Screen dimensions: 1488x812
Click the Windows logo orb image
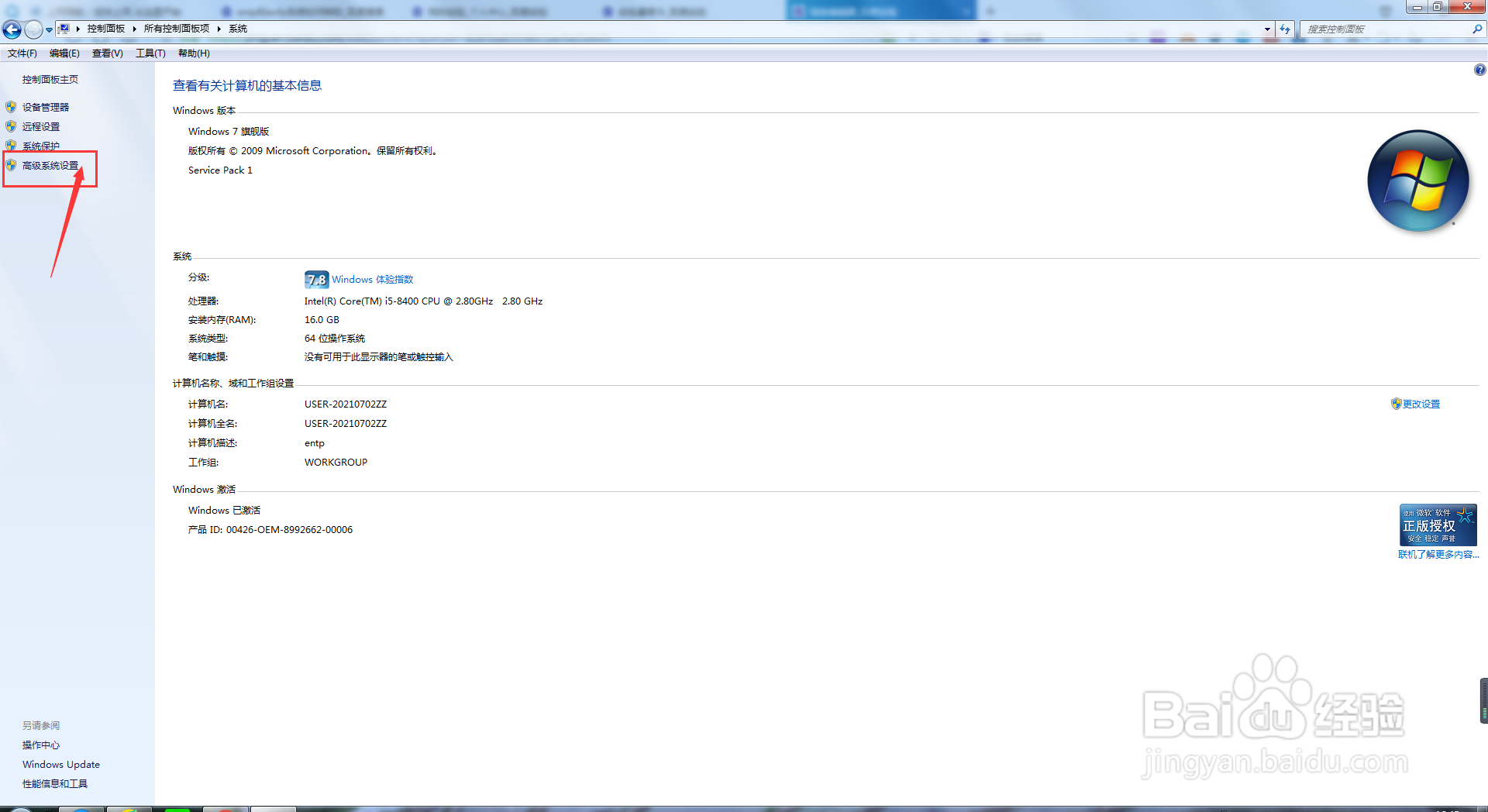pyautogui.click(x=1418, y=181)
